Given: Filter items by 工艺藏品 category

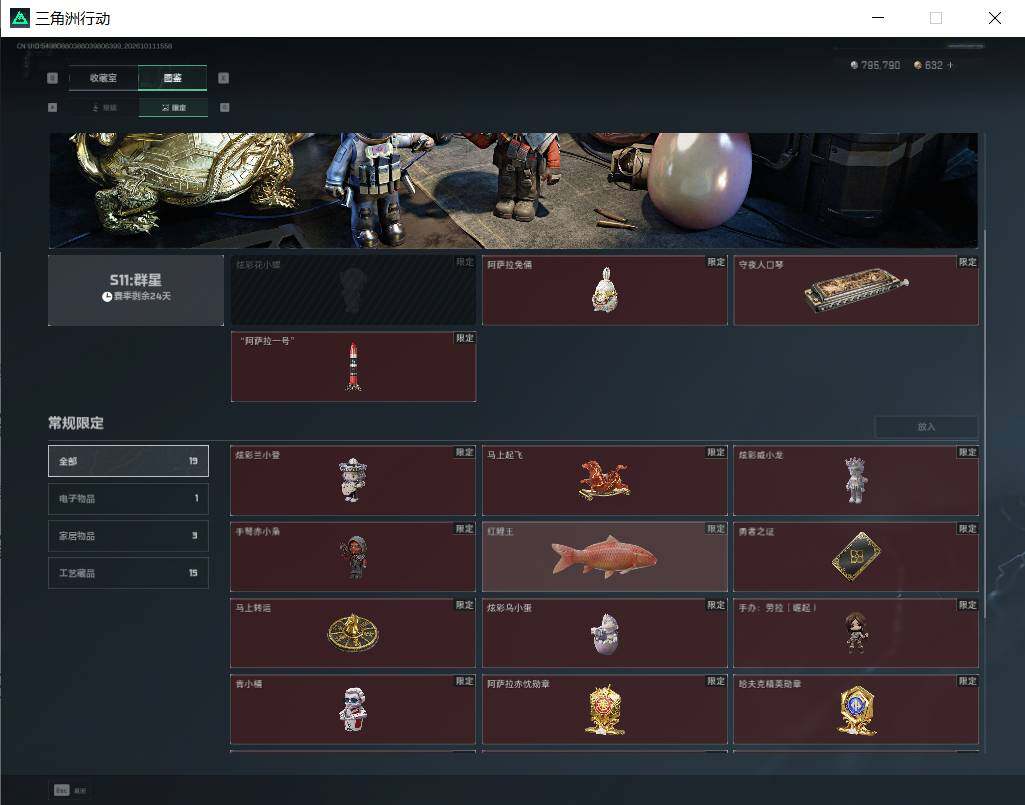Looking at the screenshot, I should pos(128,573).
